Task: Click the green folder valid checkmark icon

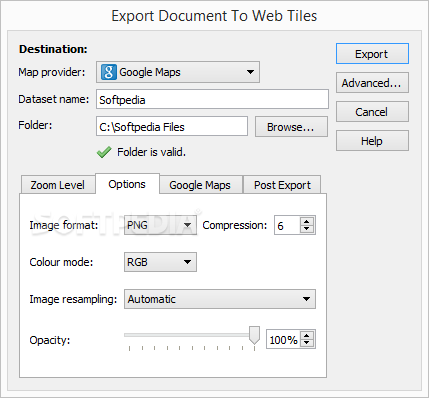Action: (x=104, y=152)
